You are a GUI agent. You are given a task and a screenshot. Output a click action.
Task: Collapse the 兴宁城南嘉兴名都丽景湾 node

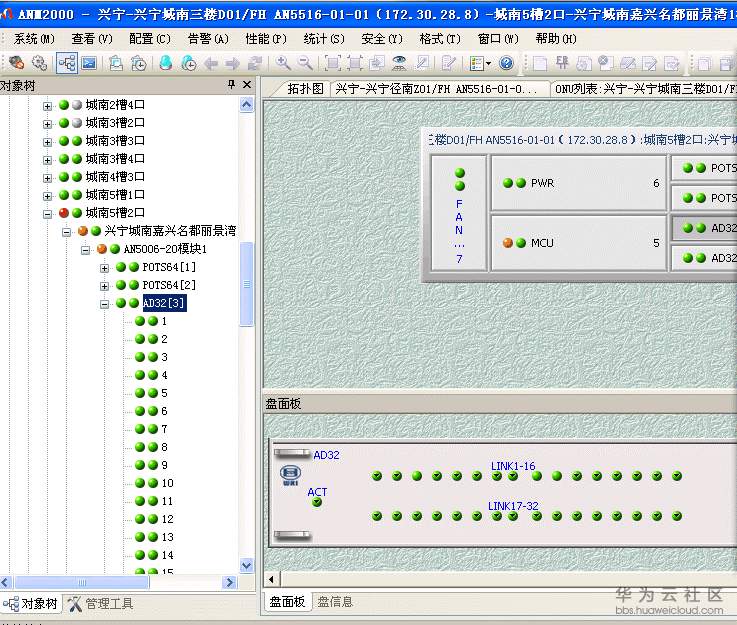[67, 232]
